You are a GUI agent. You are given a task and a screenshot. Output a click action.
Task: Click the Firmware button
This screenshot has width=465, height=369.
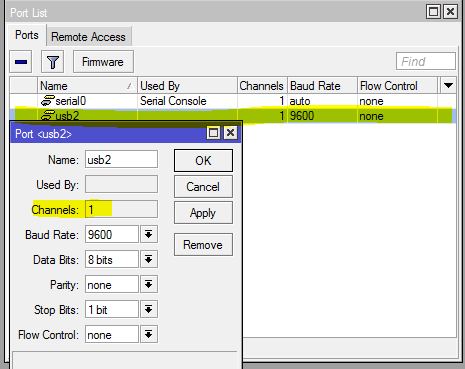[103, 62]
